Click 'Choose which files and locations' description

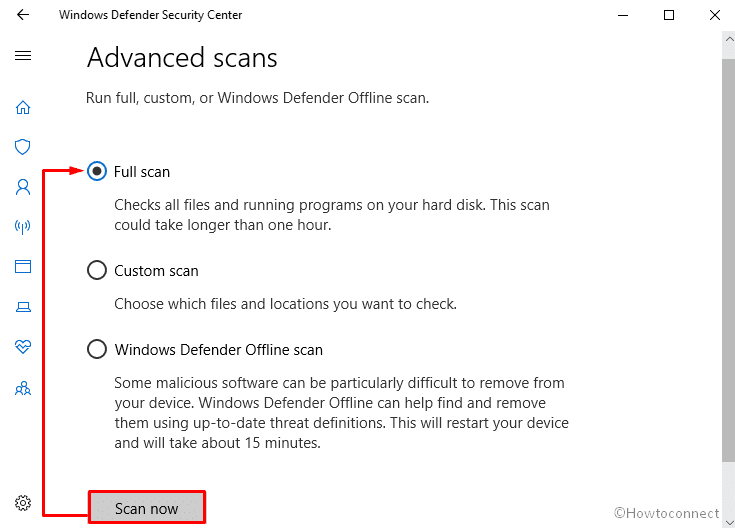285,304
